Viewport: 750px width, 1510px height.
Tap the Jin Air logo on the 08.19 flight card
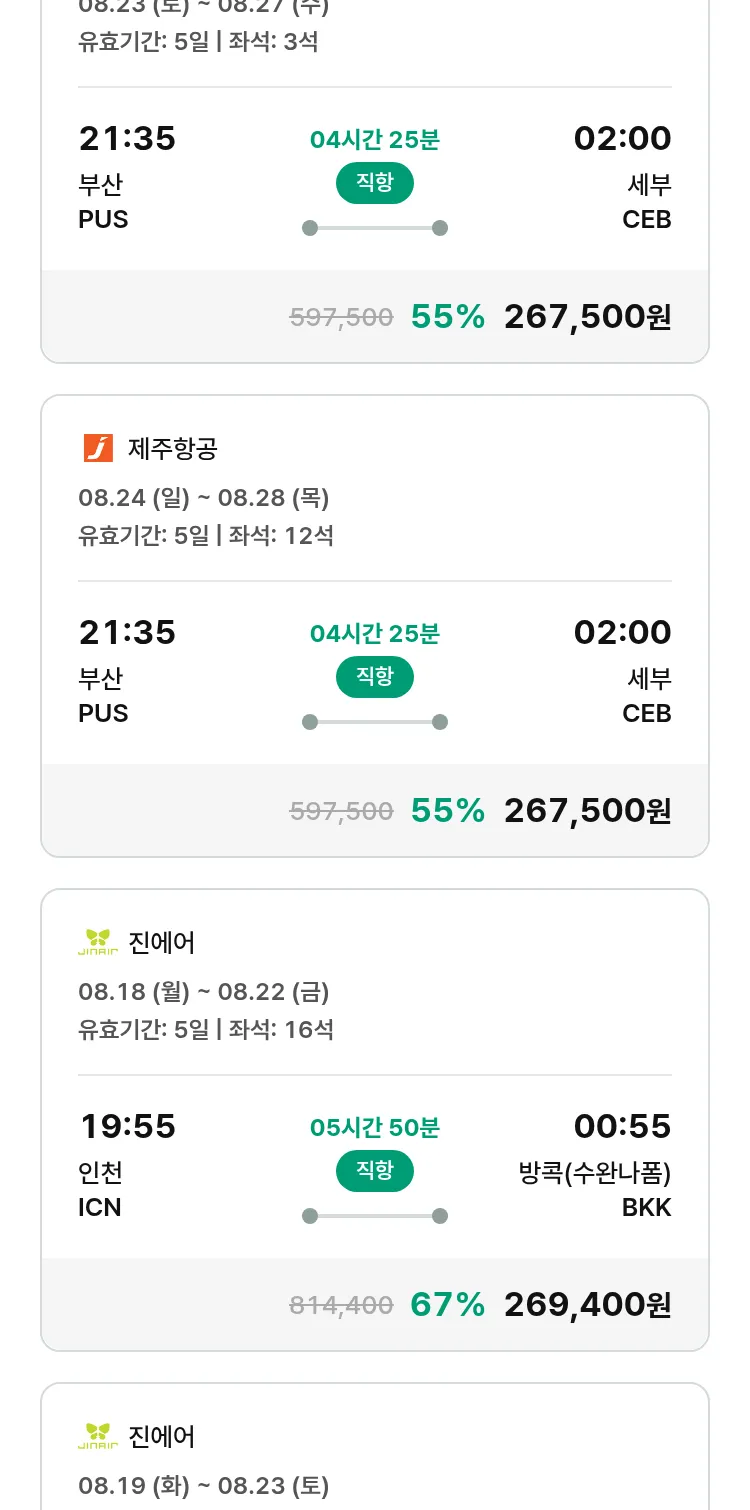[98, 1436]
